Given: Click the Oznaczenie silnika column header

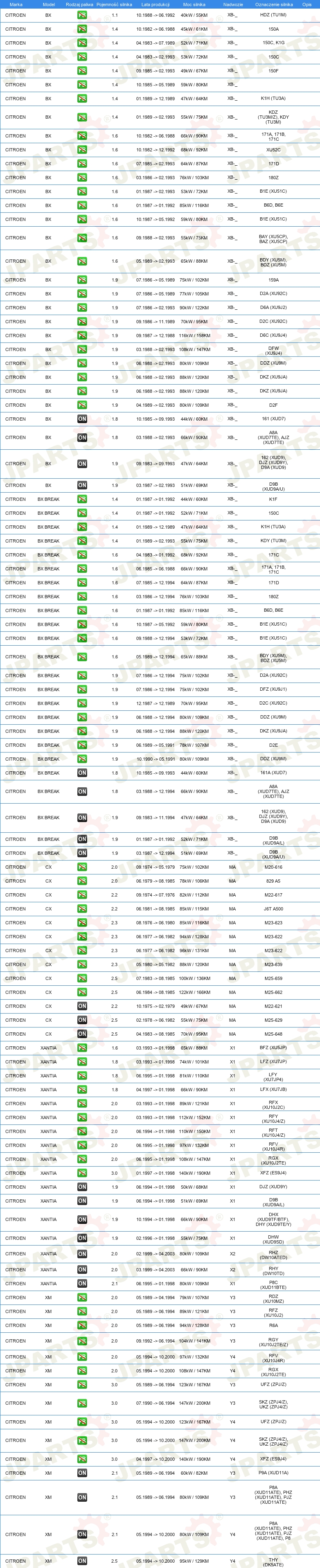Looking at the screenshot, I should 274,4.
